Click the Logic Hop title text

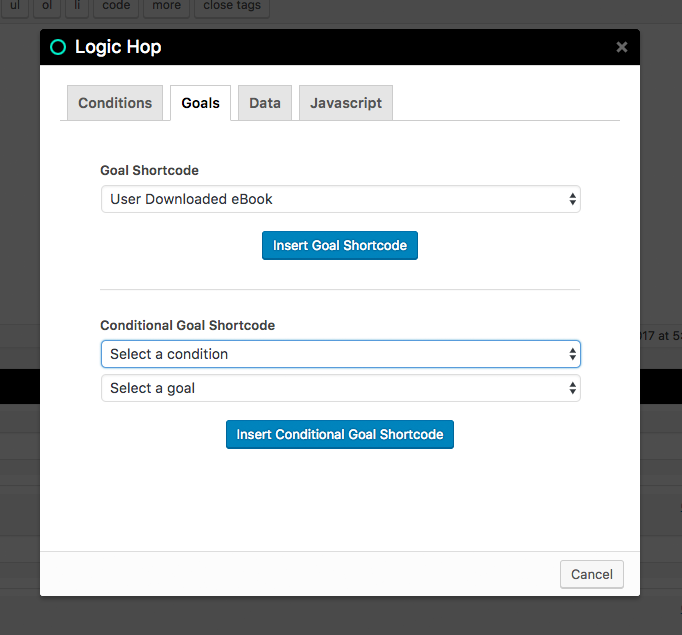coord(118,47)
